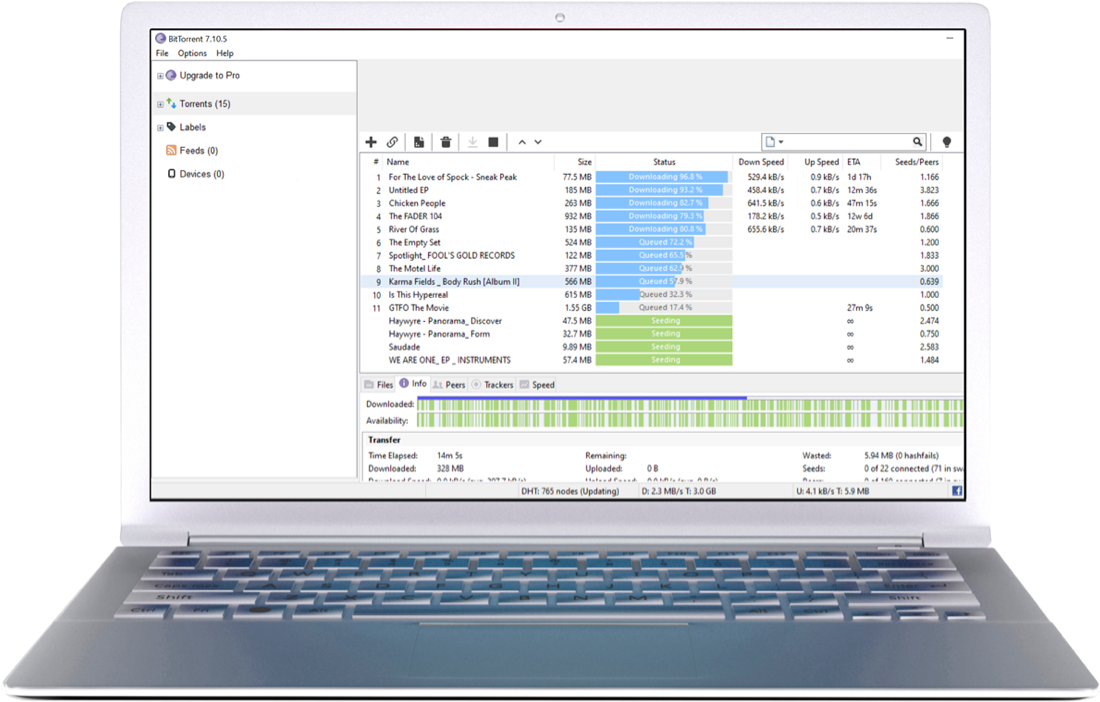Expand the Torrents sidebar section
The height and width of the screenshot is (702, 1100).
pos(159,103)
